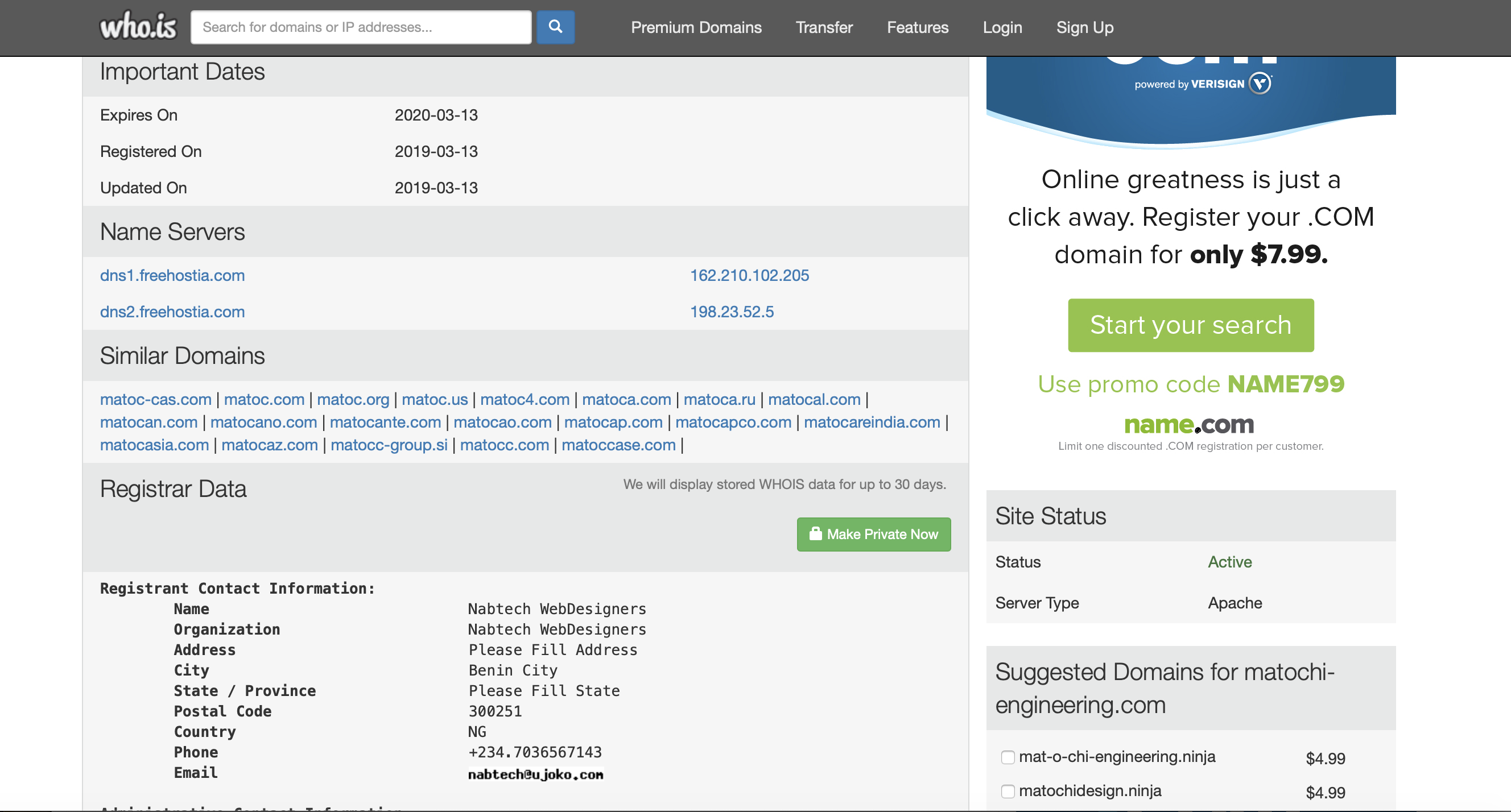This screenshot has height=812, width=1511.
Task: Open similar domain matocante.com
Action: coord(385,422)
